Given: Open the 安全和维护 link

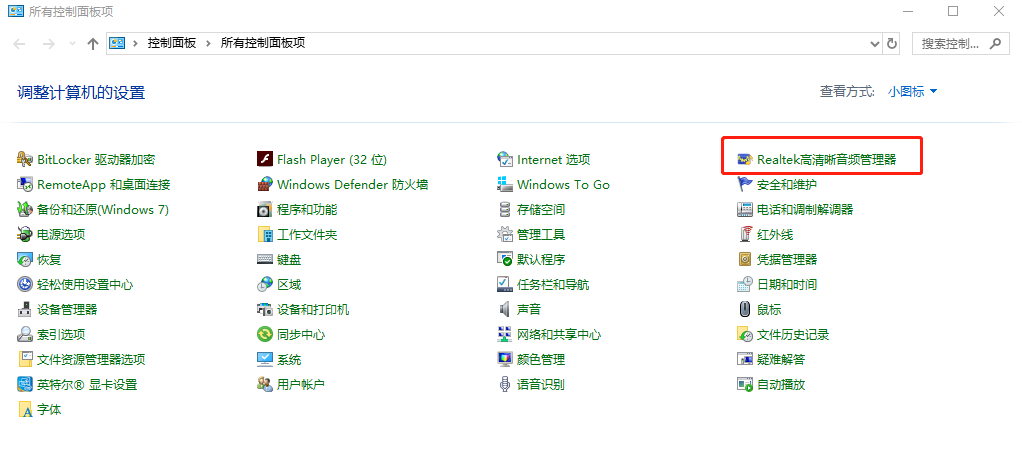Looking at the screenshot, I should [x=787, y=184].
